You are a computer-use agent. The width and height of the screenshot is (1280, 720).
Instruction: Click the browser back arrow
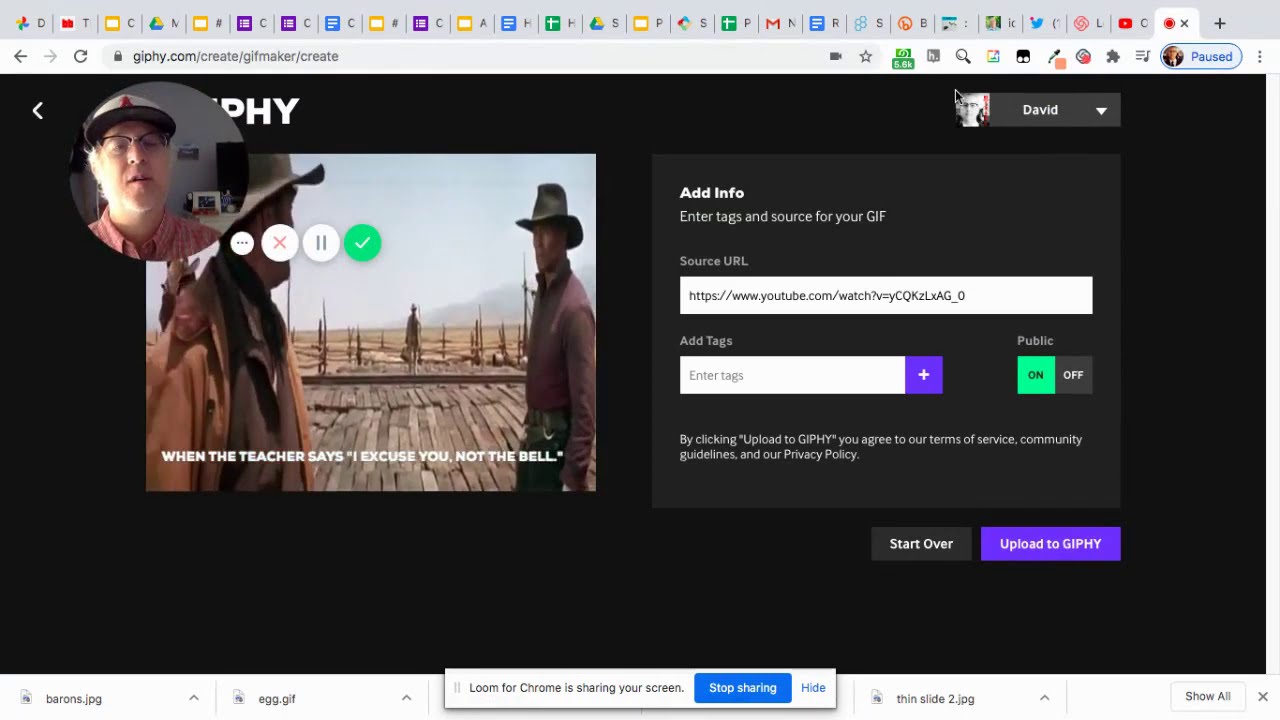tap(21, 57)
